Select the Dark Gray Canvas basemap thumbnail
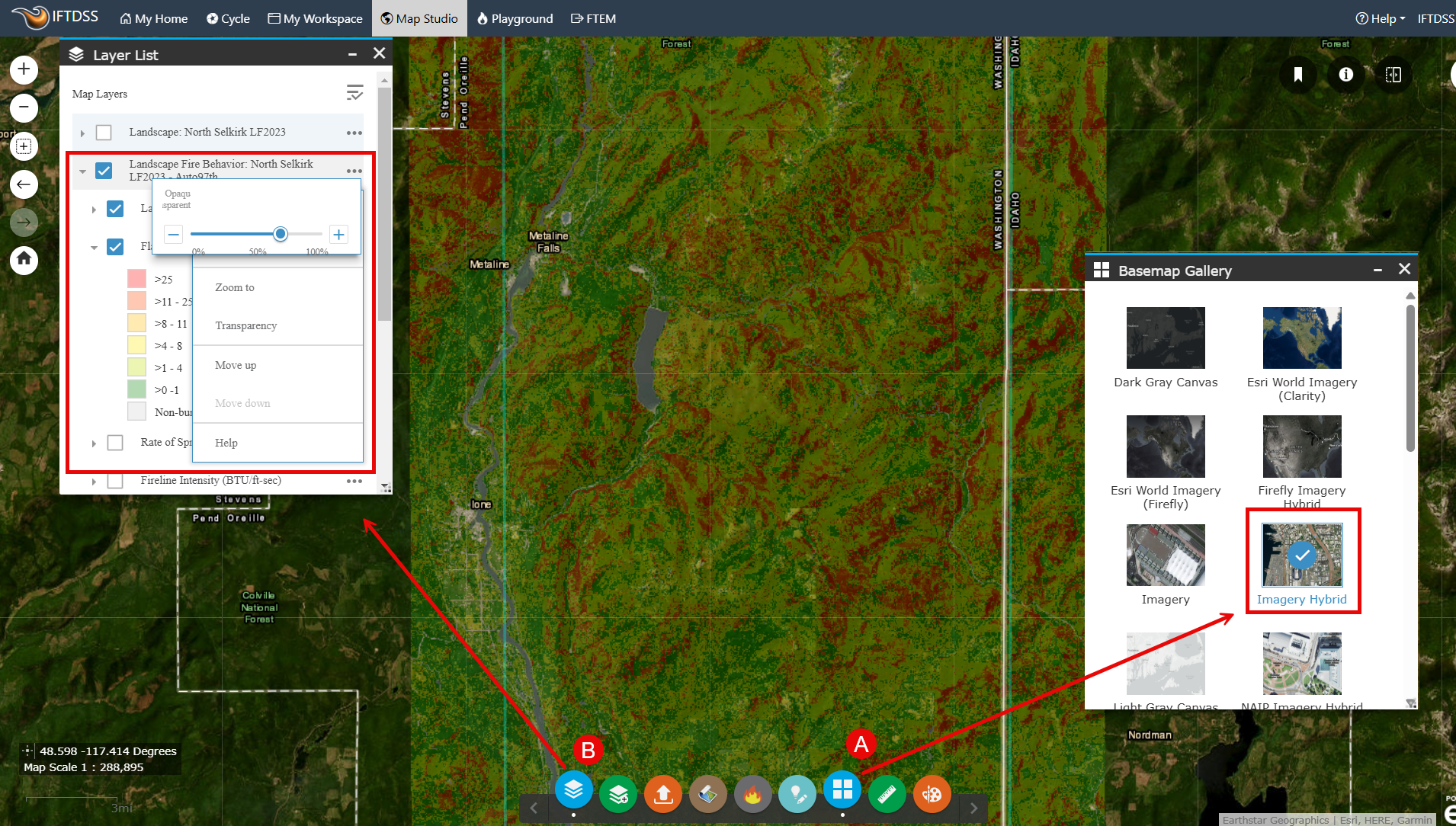This screenshot has height=826, width=1456. coord(1165,338)
